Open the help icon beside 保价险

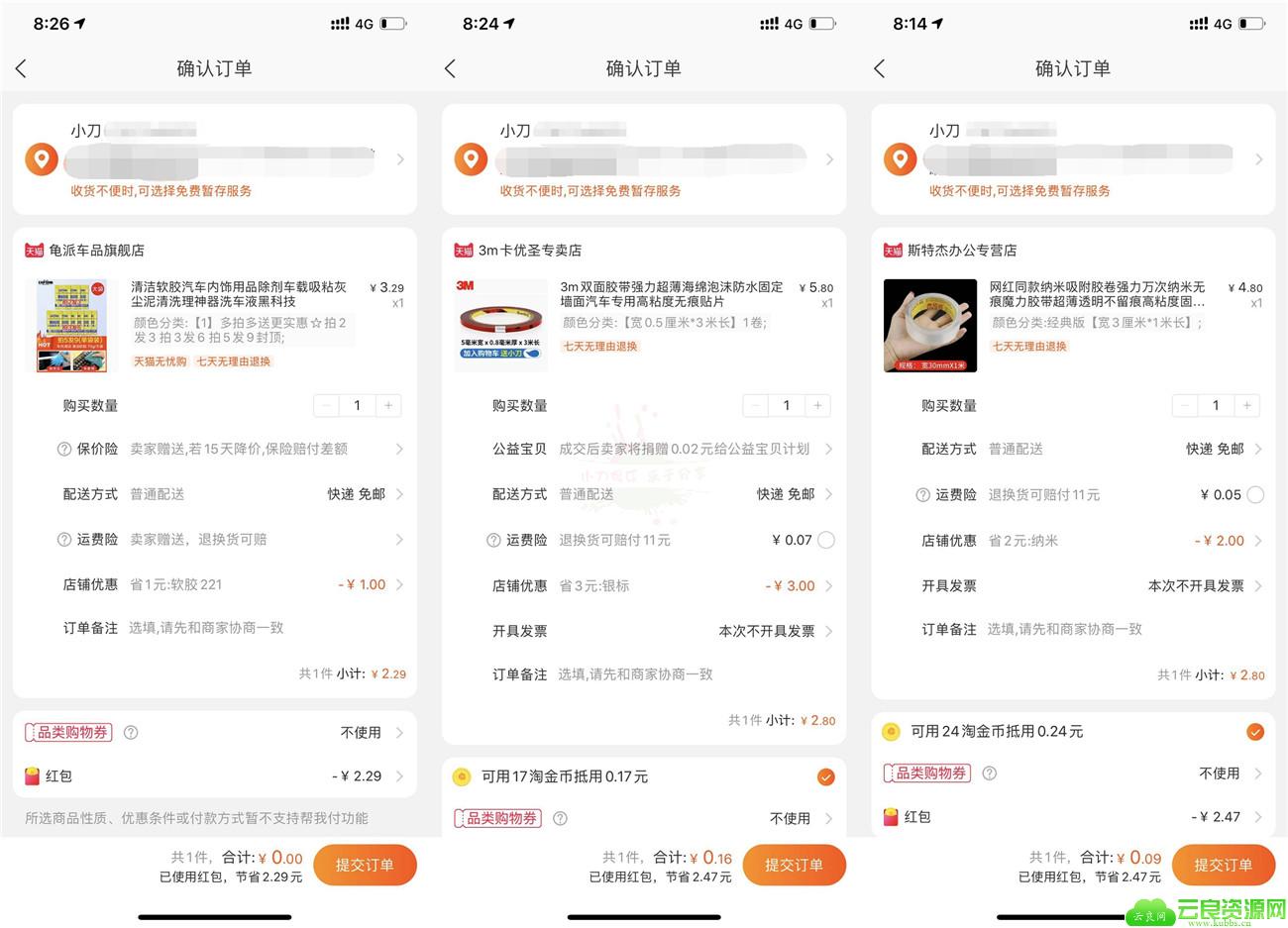coord(64,449)
